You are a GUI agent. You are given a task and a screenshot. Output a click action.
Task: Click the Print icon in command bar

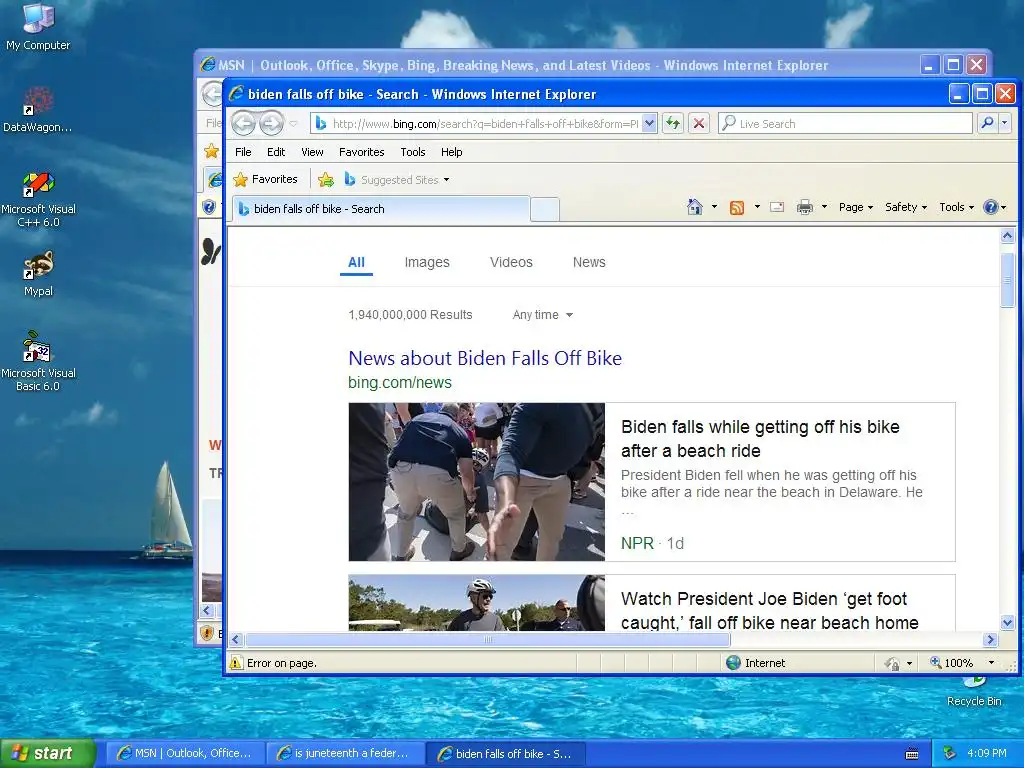tap(805, 208)
